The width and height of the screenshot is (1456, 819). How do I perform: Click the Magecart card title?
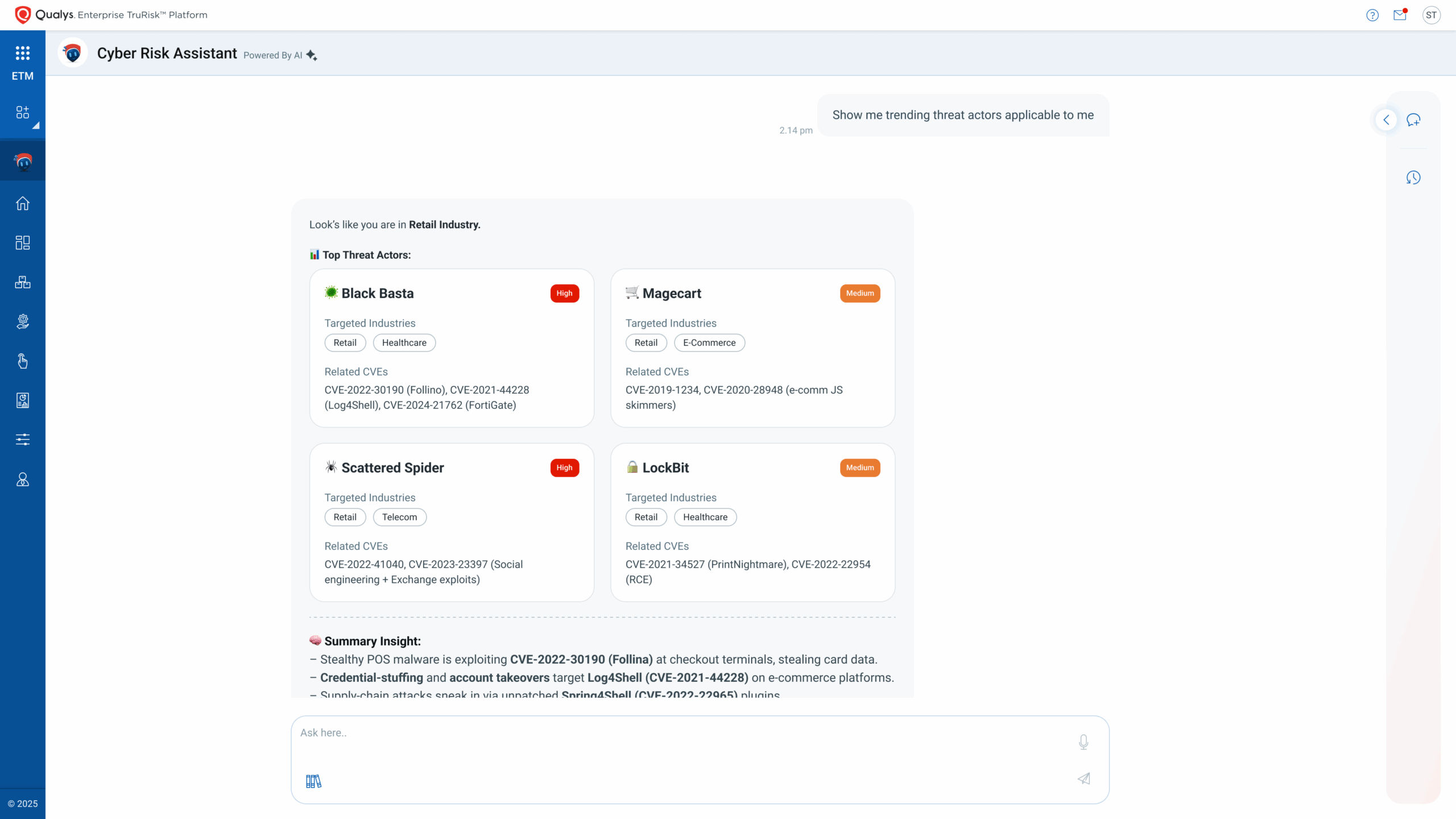(x=672, y=293)
